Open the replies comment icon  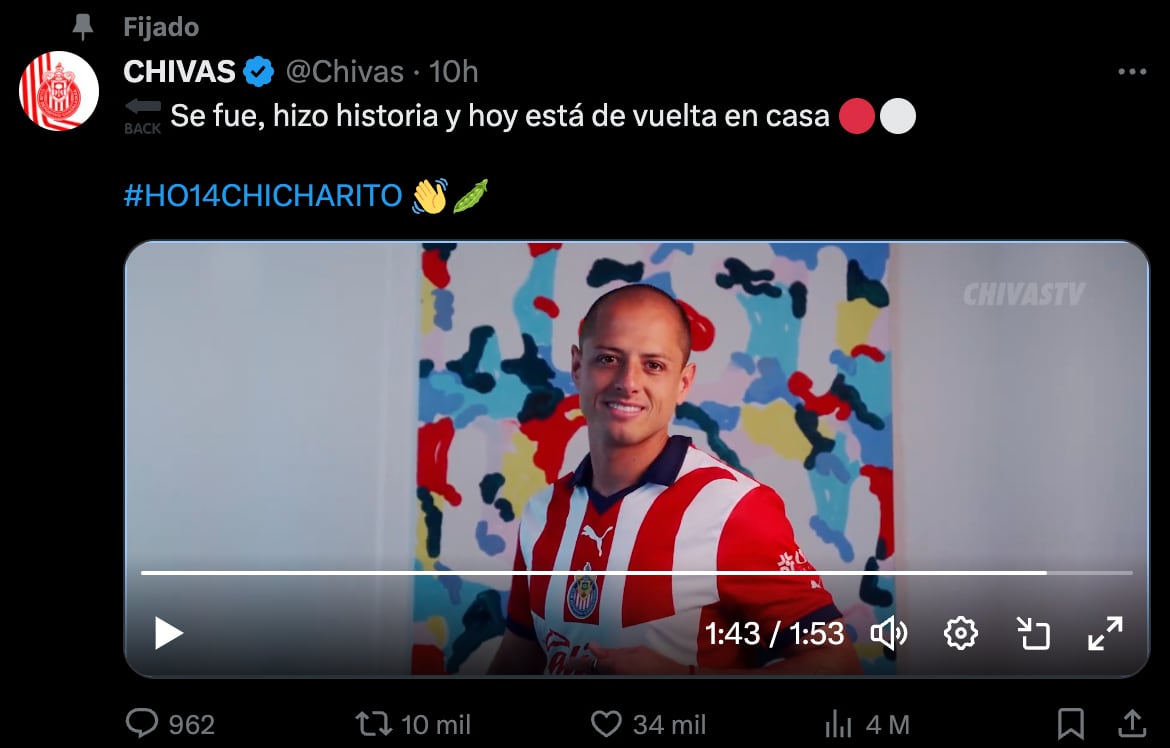click(142, 723)
